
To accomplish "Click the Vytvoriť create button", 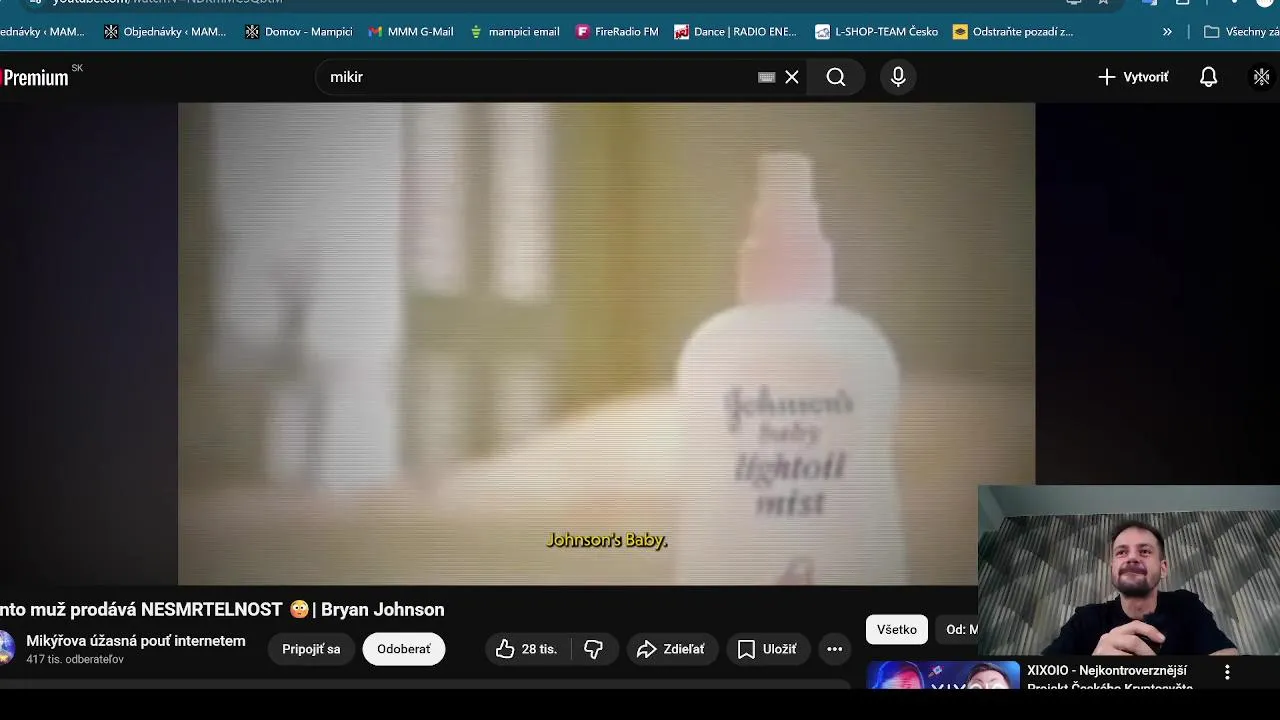I will [x=1133, y=77].
